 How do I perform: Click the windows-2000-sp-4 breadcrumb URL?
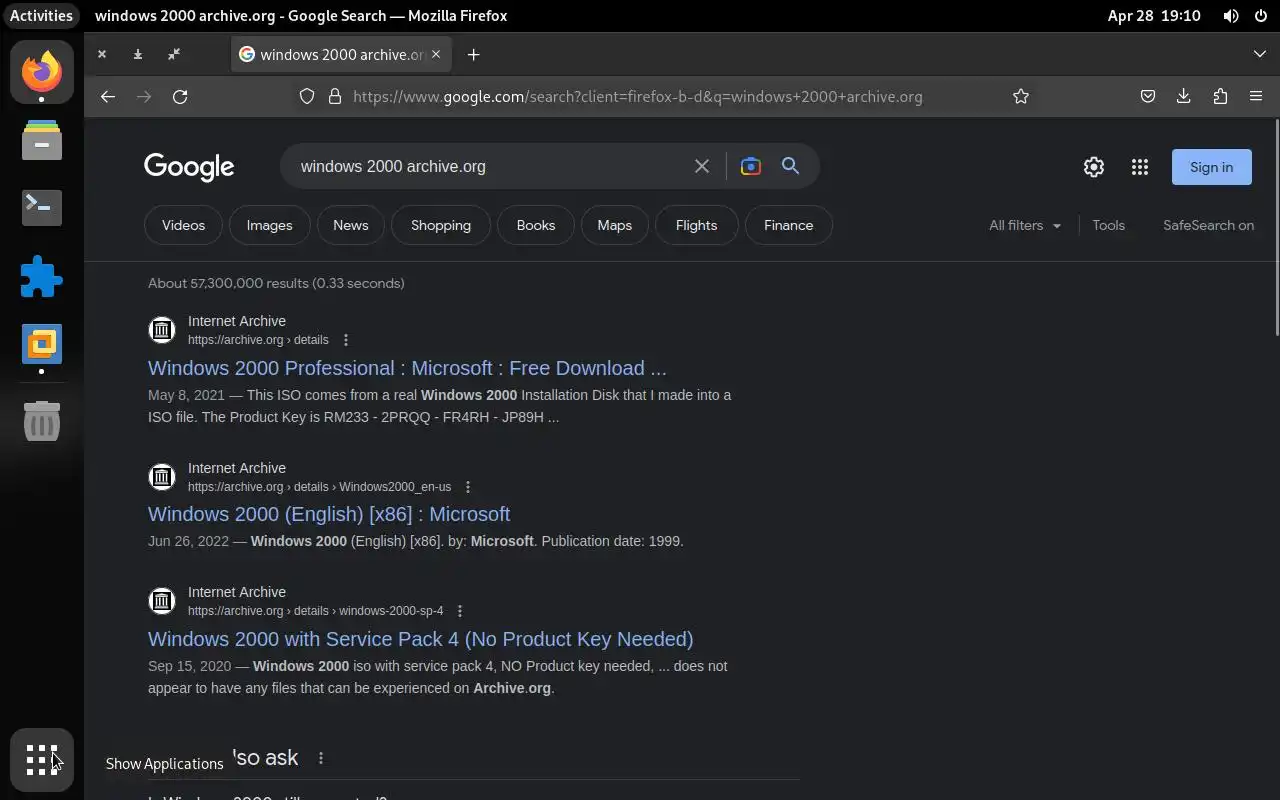pos(315,611)
